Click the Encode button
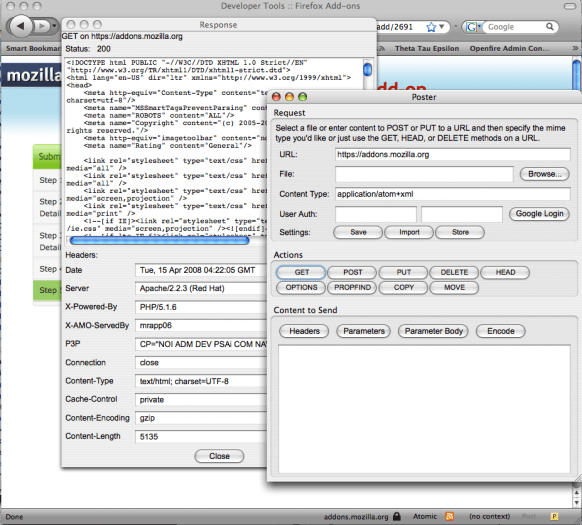 (x=501, y=331)
